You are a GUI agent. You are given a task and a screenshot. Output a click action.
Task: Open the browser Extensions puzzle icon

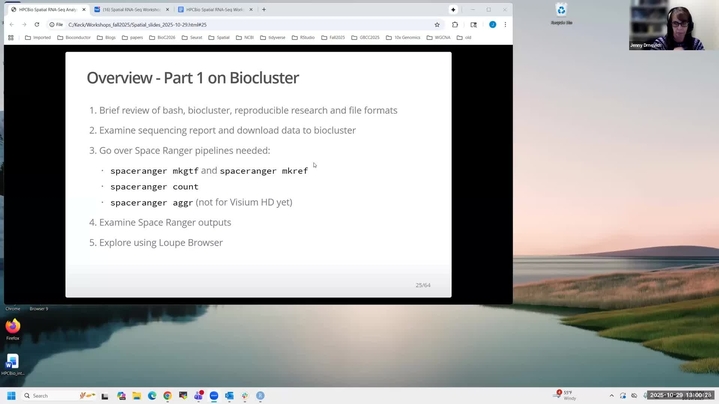[x=455, y=24]
